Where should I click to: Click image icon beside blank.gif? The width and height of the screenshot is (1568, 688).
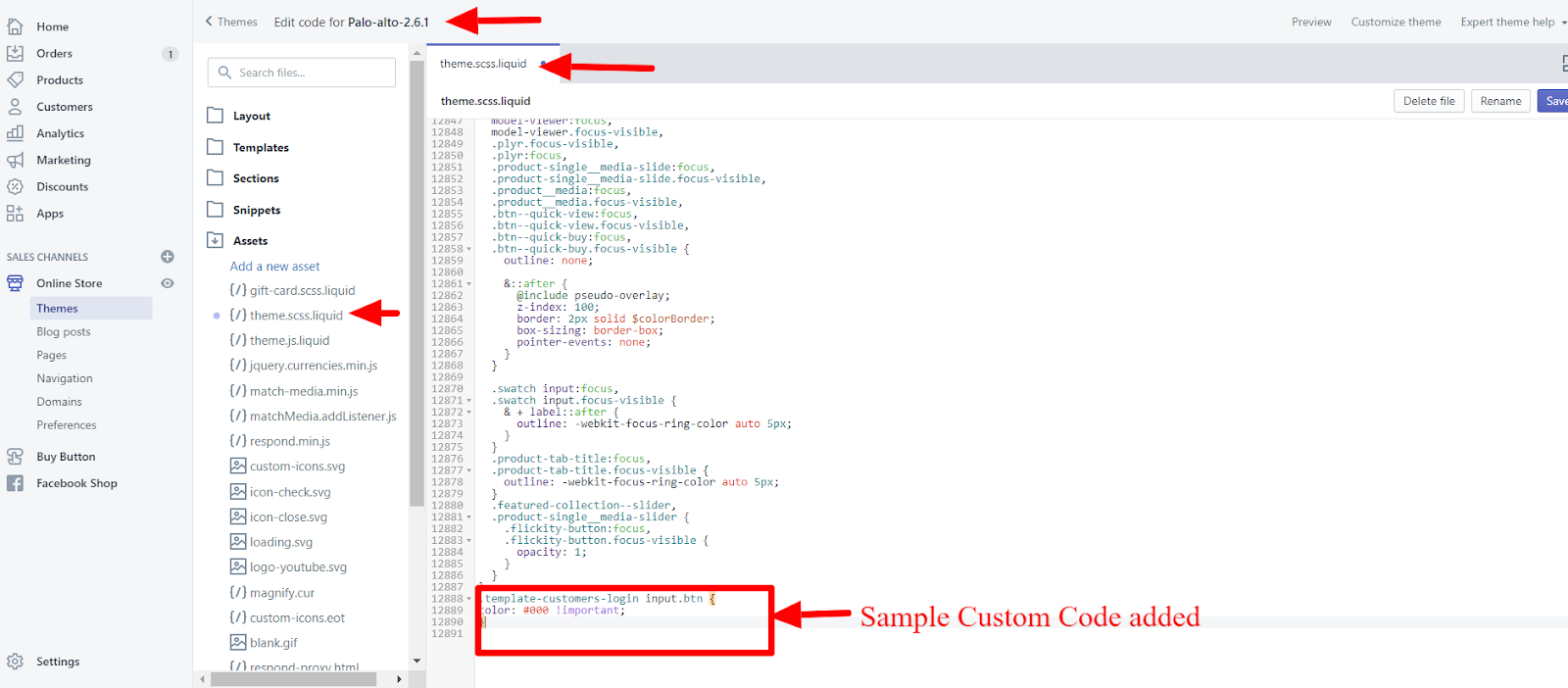[238, 642]
